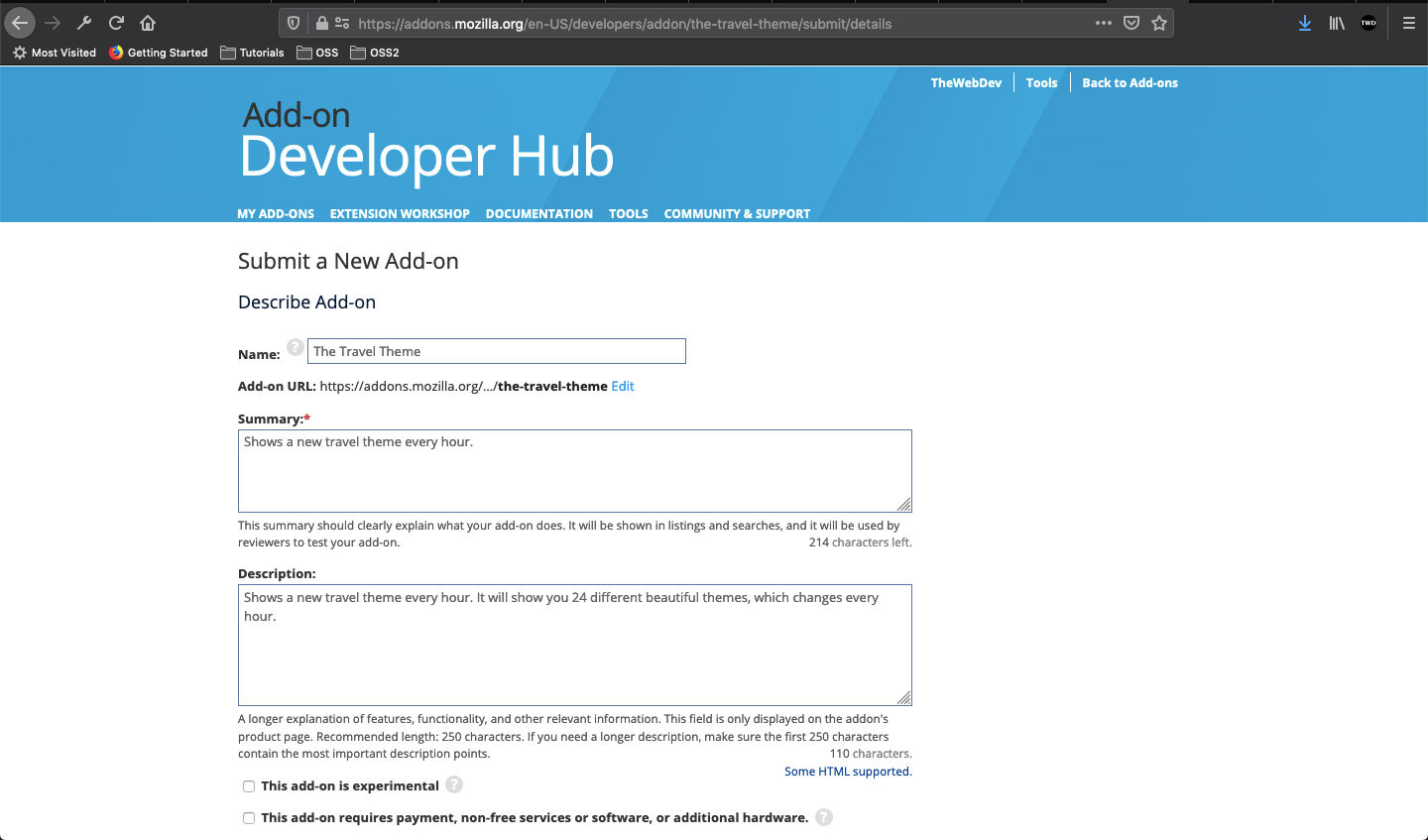Image resolution: width=1428 pixels, height=840 pixels.
Task: Click Edit link next to add-on URL
Action: coord(623,386)
